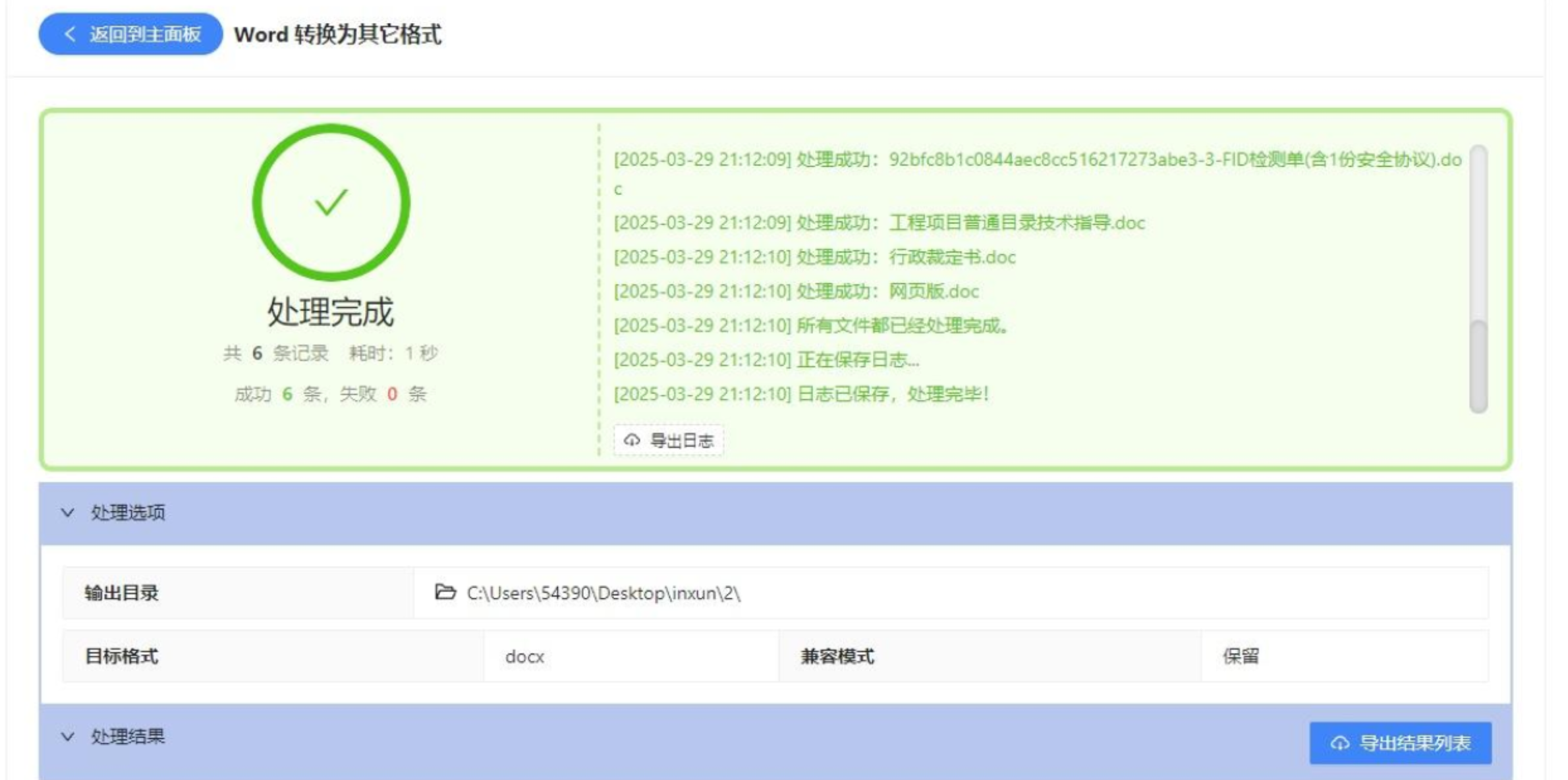Open the output directory folder icon
The width and height of the screenshot is (1568, 780).
(x=445, y=592)
